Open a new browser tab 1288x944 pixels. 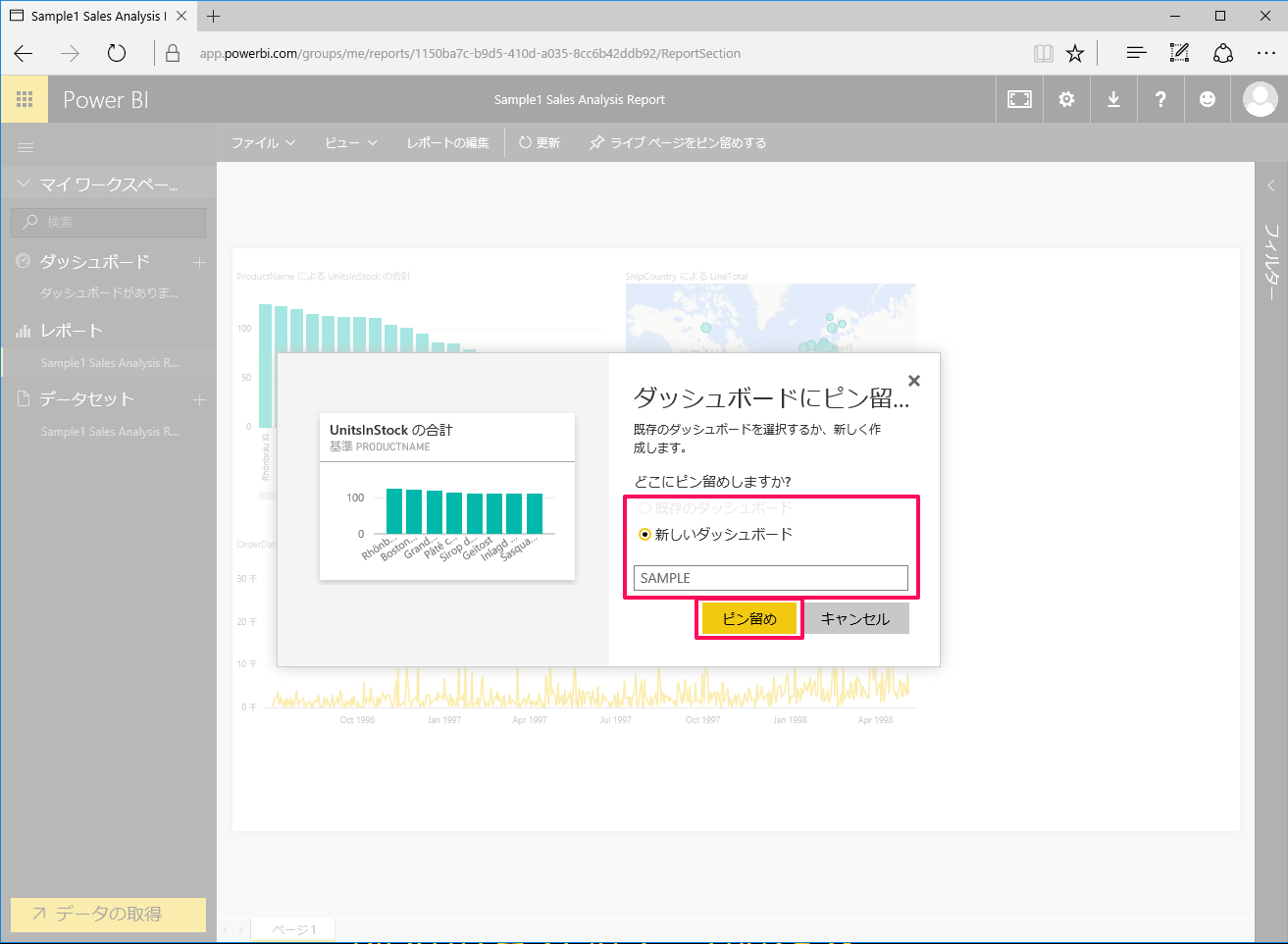(213, 16)
